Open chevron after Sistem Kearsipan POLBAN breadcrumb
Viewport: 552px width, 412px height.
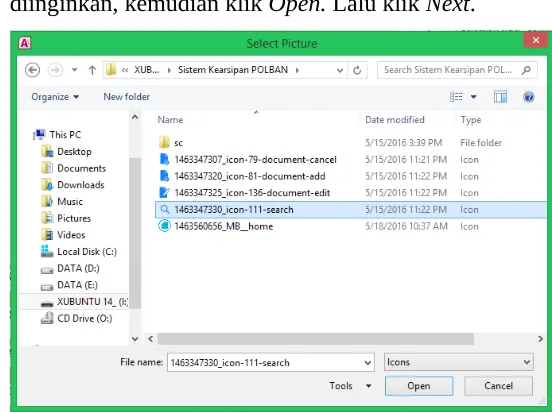pyautogui.click(x=297, y=70)
